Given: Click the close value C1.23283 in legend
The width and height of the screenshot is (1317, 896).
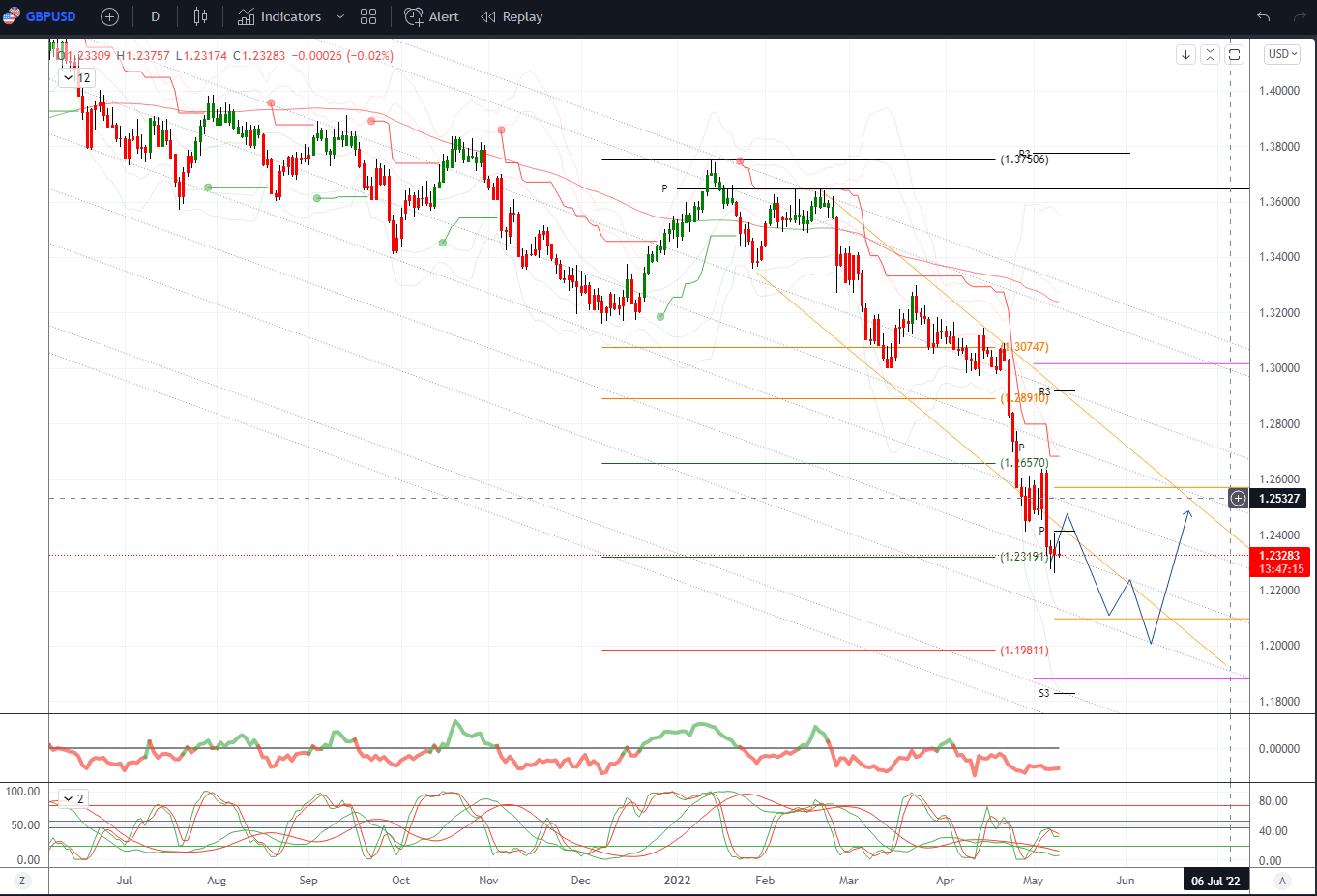Looking at the screenshot, I should pyautogui.click(x=259, y=56).
